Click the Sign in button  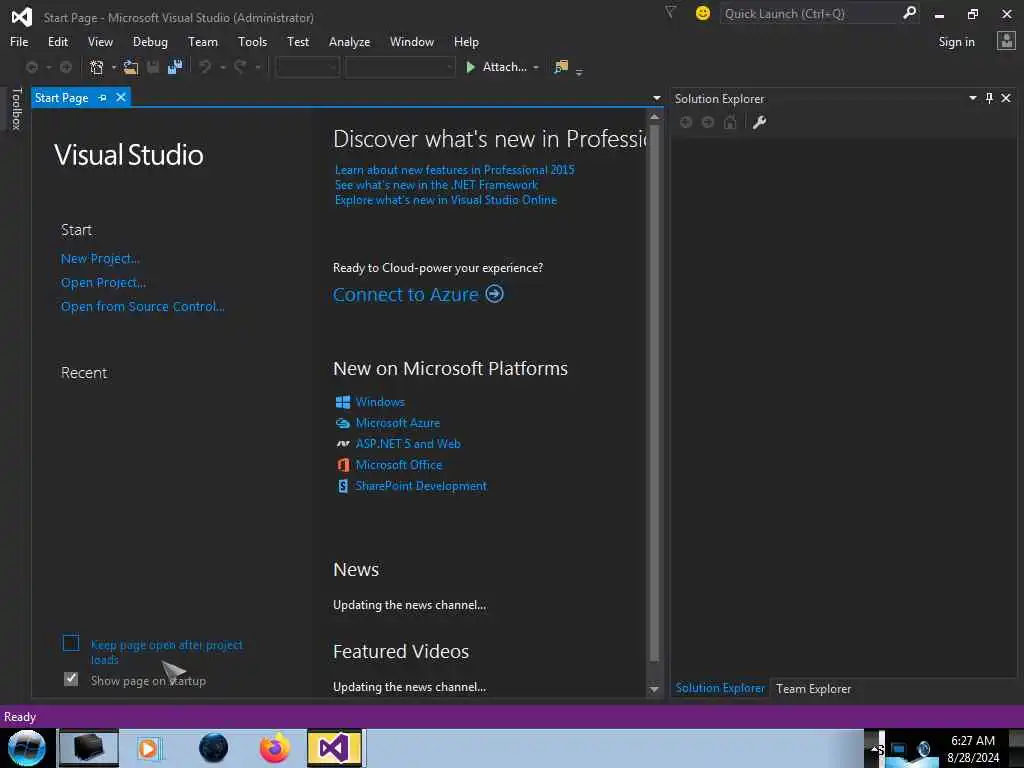[x=956, y=42]
